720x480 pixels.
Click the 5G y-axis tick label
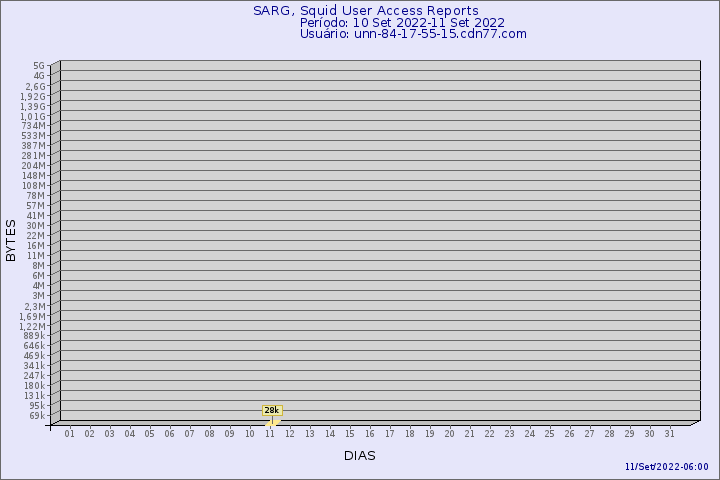tap(39, 66)
